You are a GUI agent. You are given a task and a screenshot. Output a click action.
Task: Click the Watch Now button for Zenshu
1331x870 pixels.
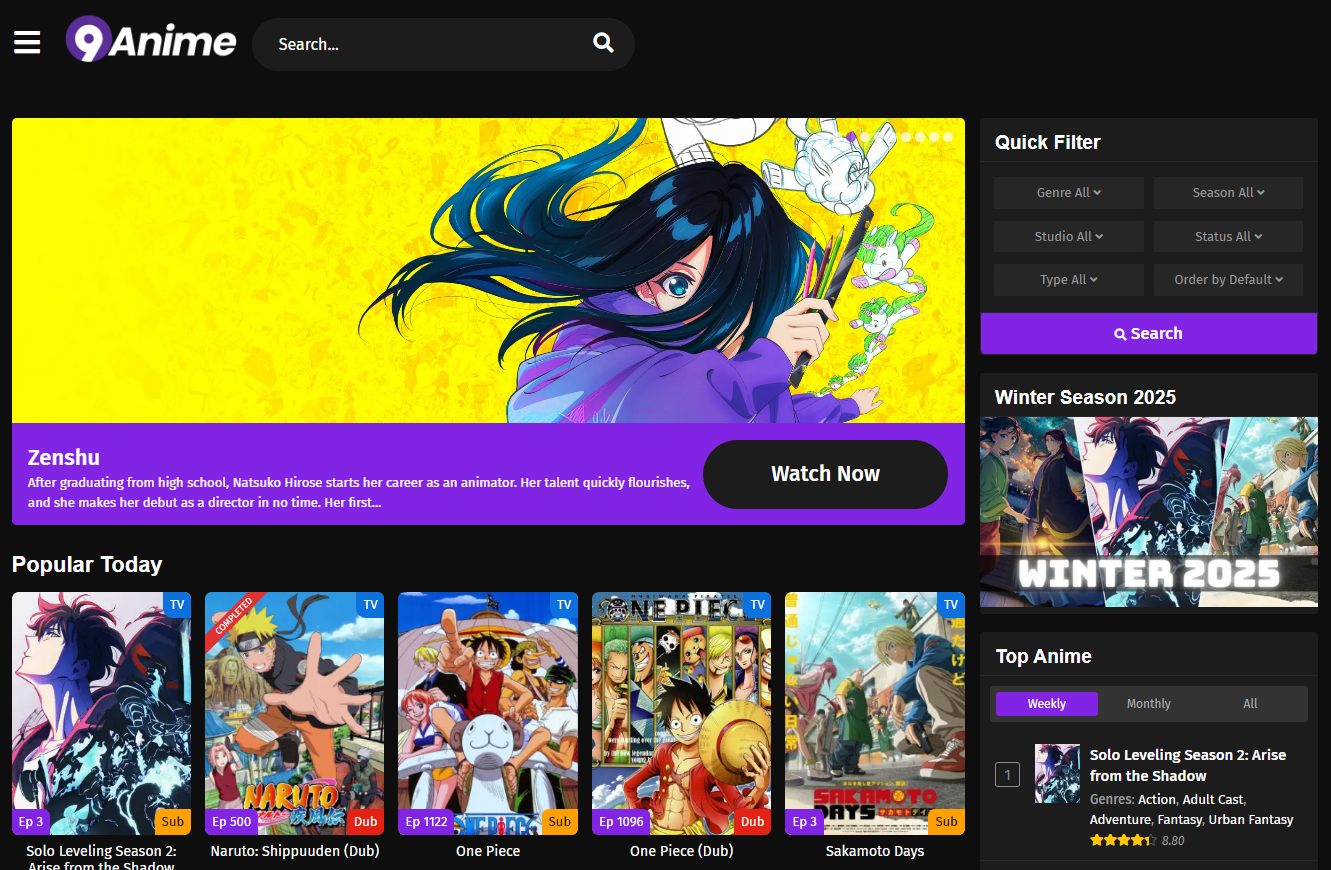pos(825,474)
